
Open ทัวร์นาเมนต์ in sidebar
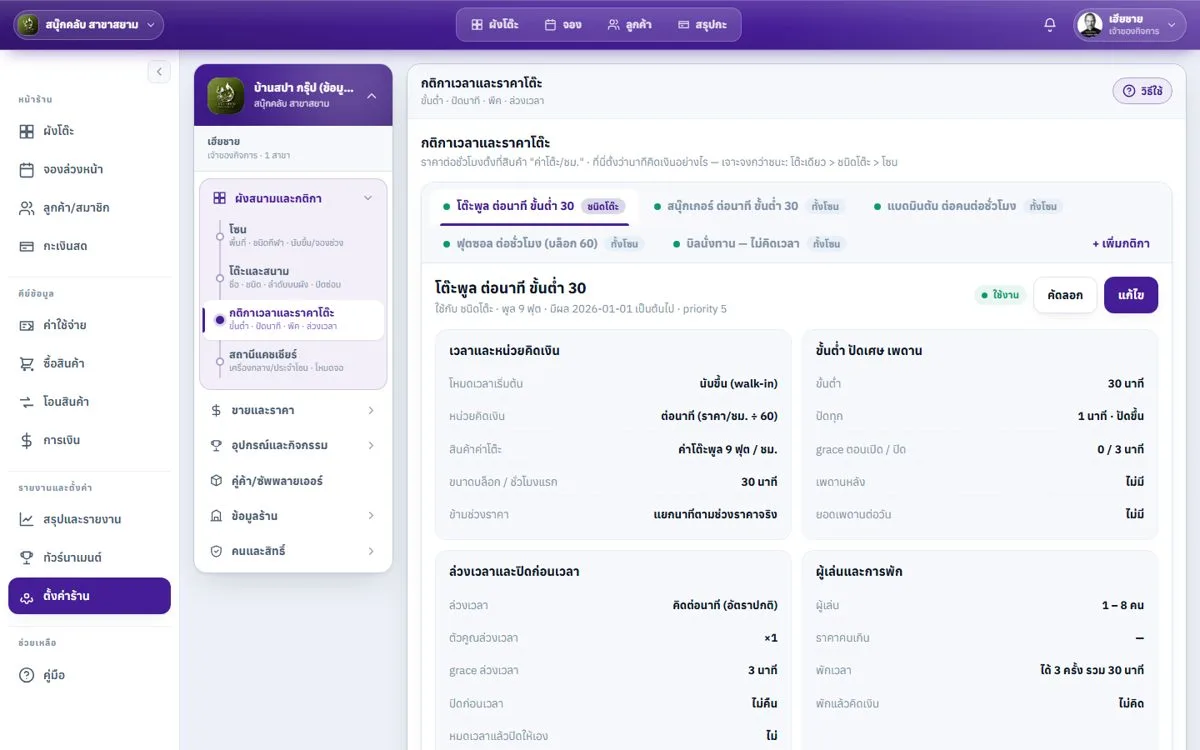click(89, 557)
